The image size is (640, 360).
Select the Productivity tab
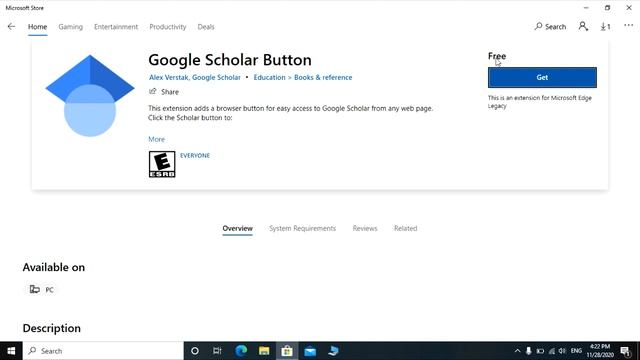[168, 27]
